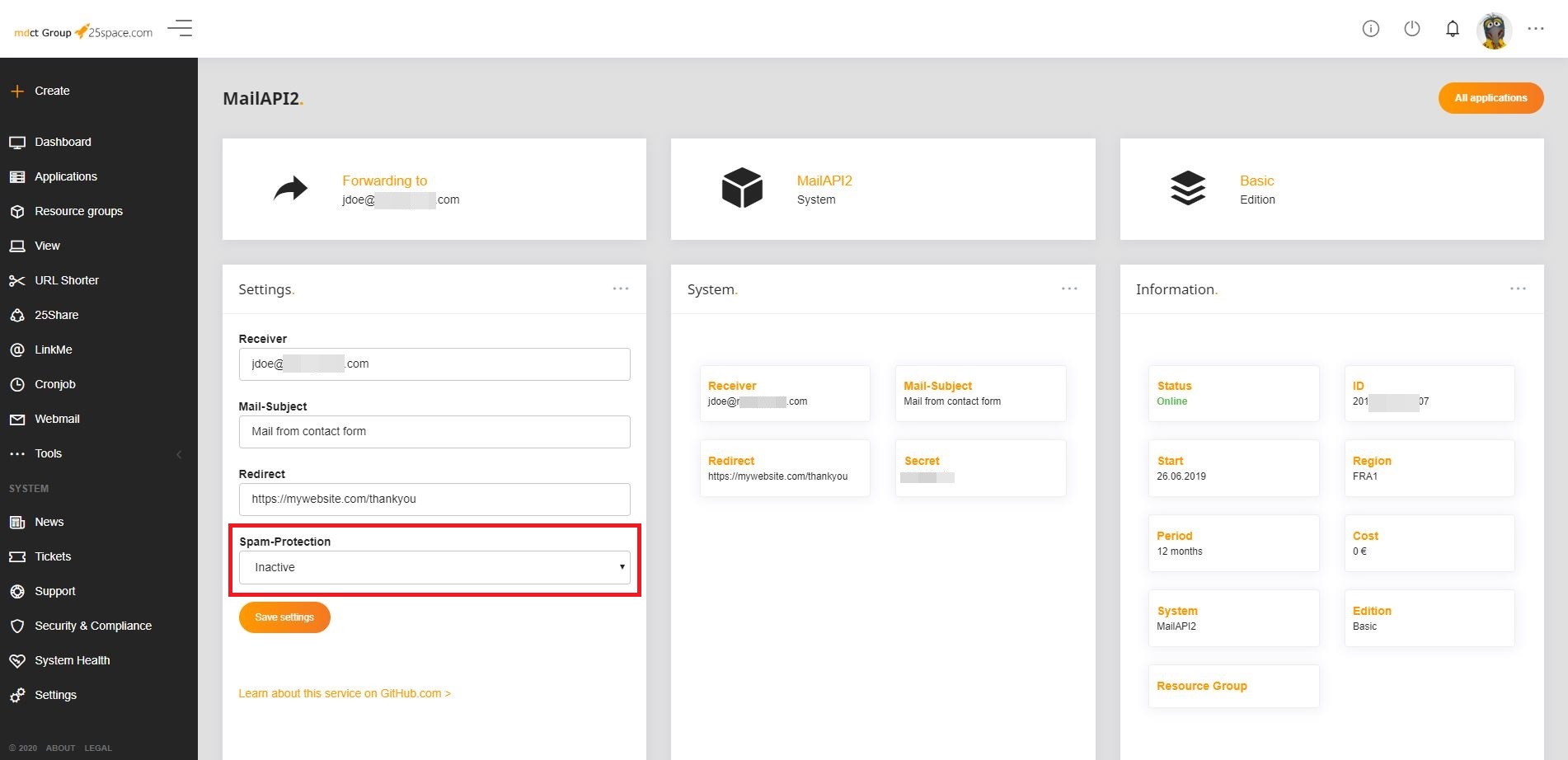Click the Create plus icon
This screenshot has height=760, width=1568.
click(x=17, y=91)
